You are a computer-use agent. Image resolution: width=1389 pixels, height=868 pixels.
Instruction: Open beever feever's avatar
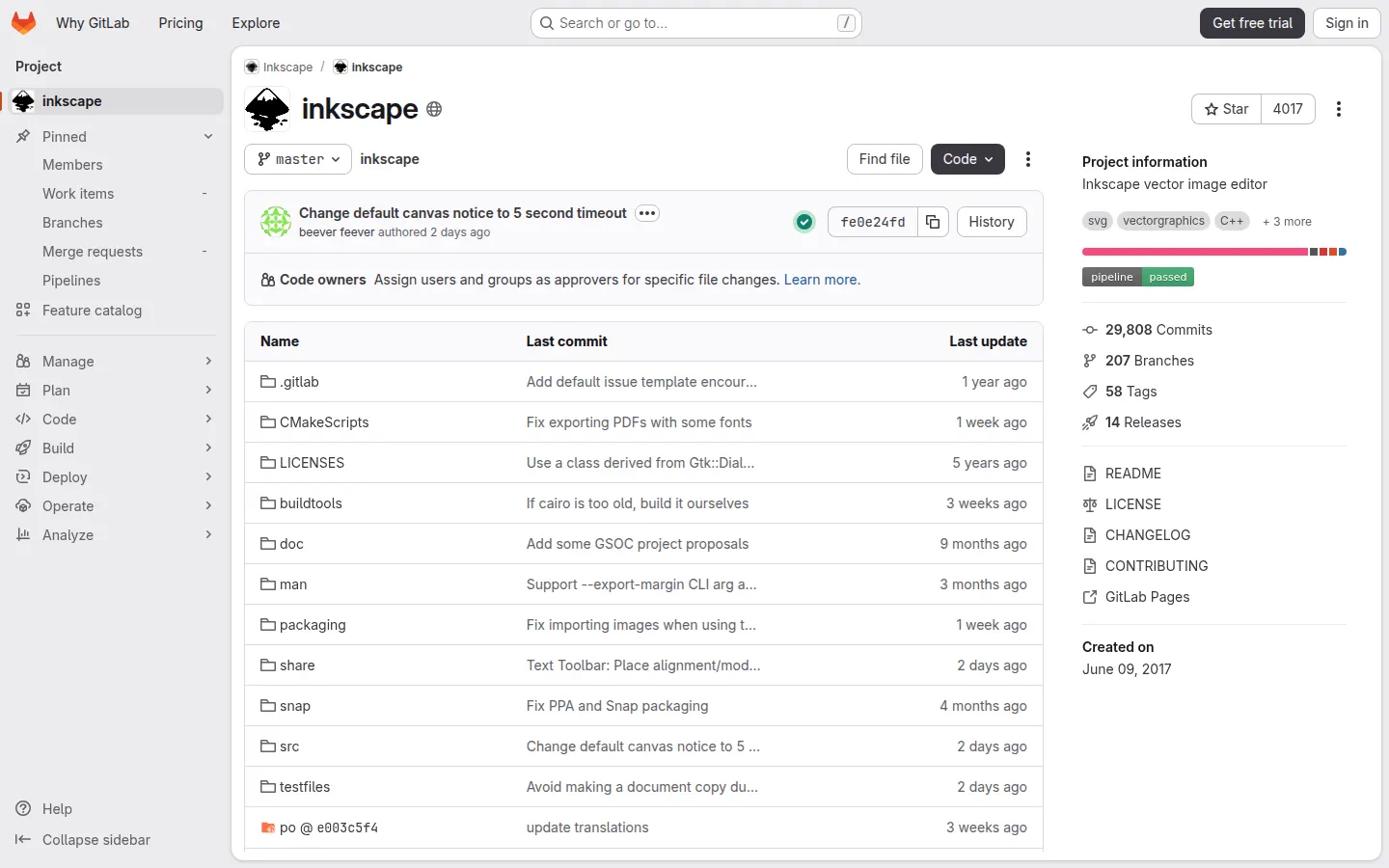coord(276,222)
